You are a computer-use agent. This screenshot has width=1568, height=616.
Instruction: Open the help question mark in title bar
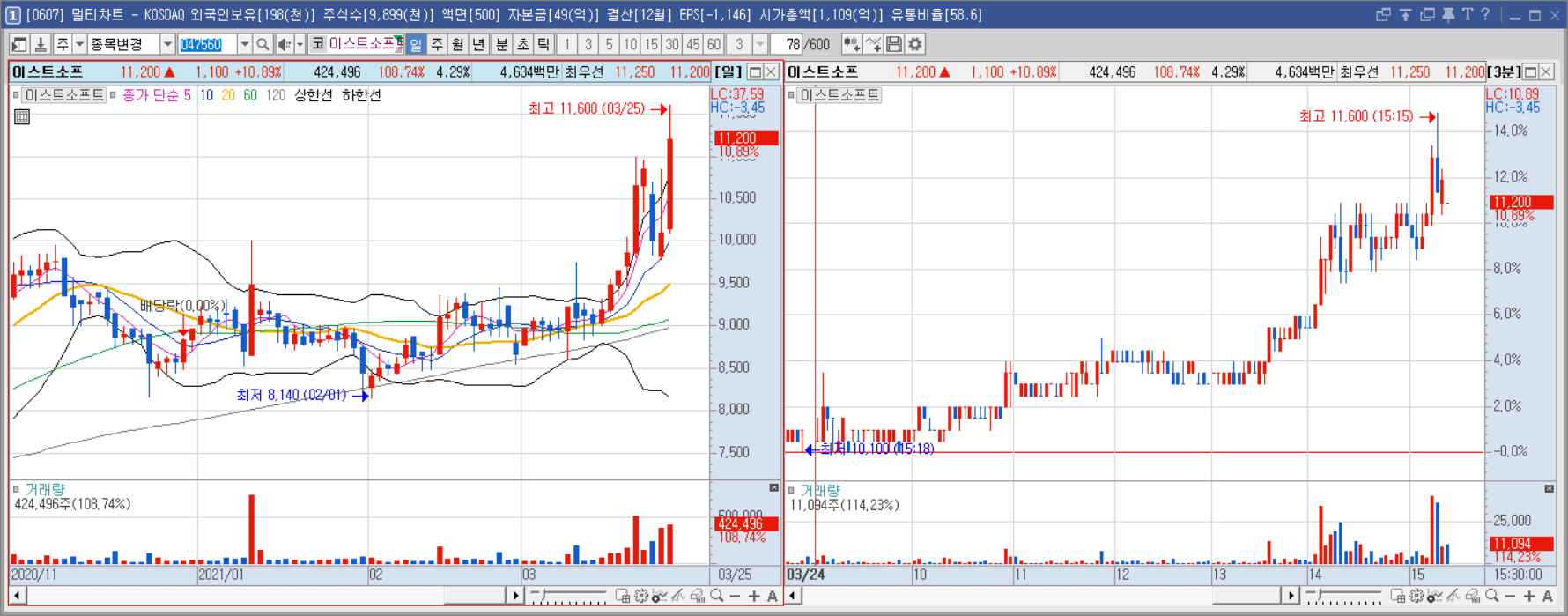click(1485, 14)
